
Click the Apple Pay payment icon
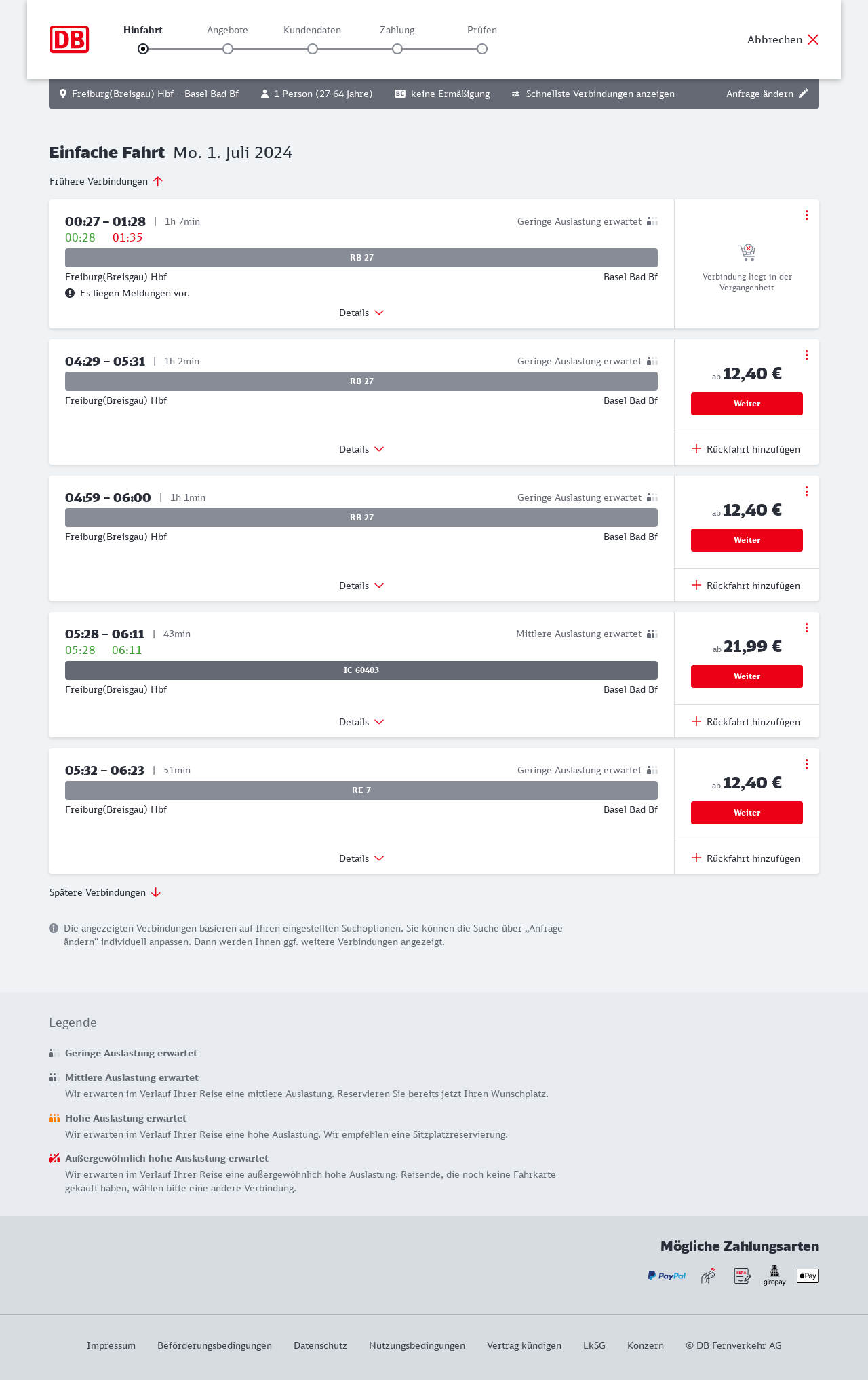(808, 1276)
